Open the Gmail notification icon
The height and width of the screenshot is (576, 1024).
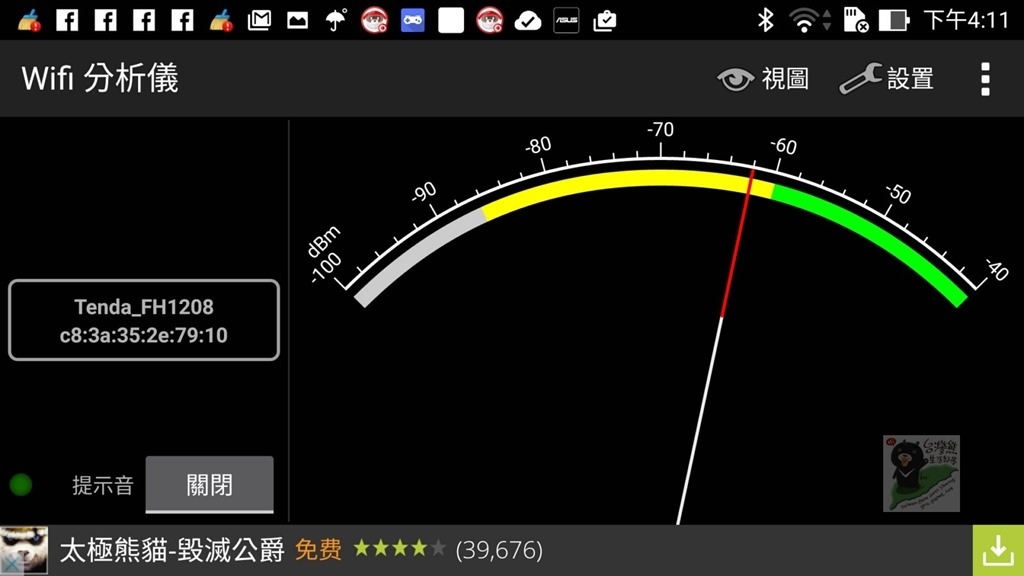coord(259,20)
